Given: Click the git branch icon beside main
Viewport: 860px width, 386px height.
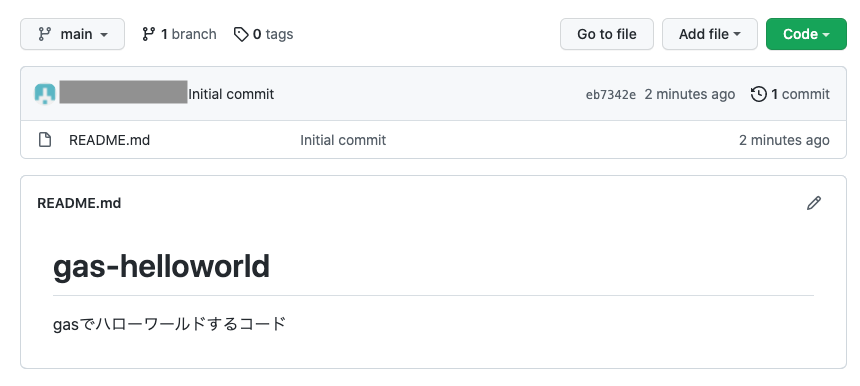Looking at the screenshot, I should 44,34.
